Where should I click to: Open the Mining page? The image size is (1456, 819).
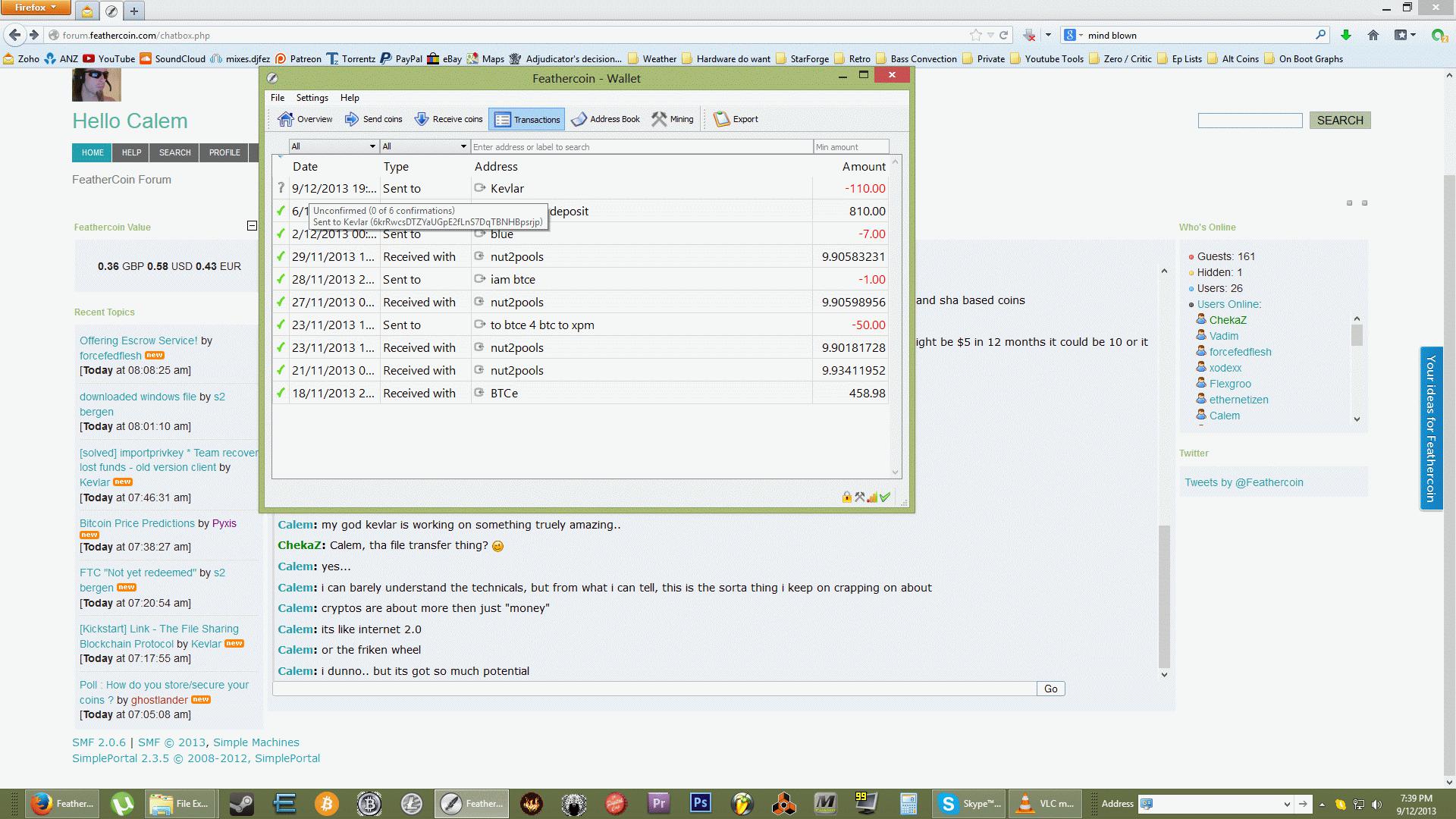[673, 119]
